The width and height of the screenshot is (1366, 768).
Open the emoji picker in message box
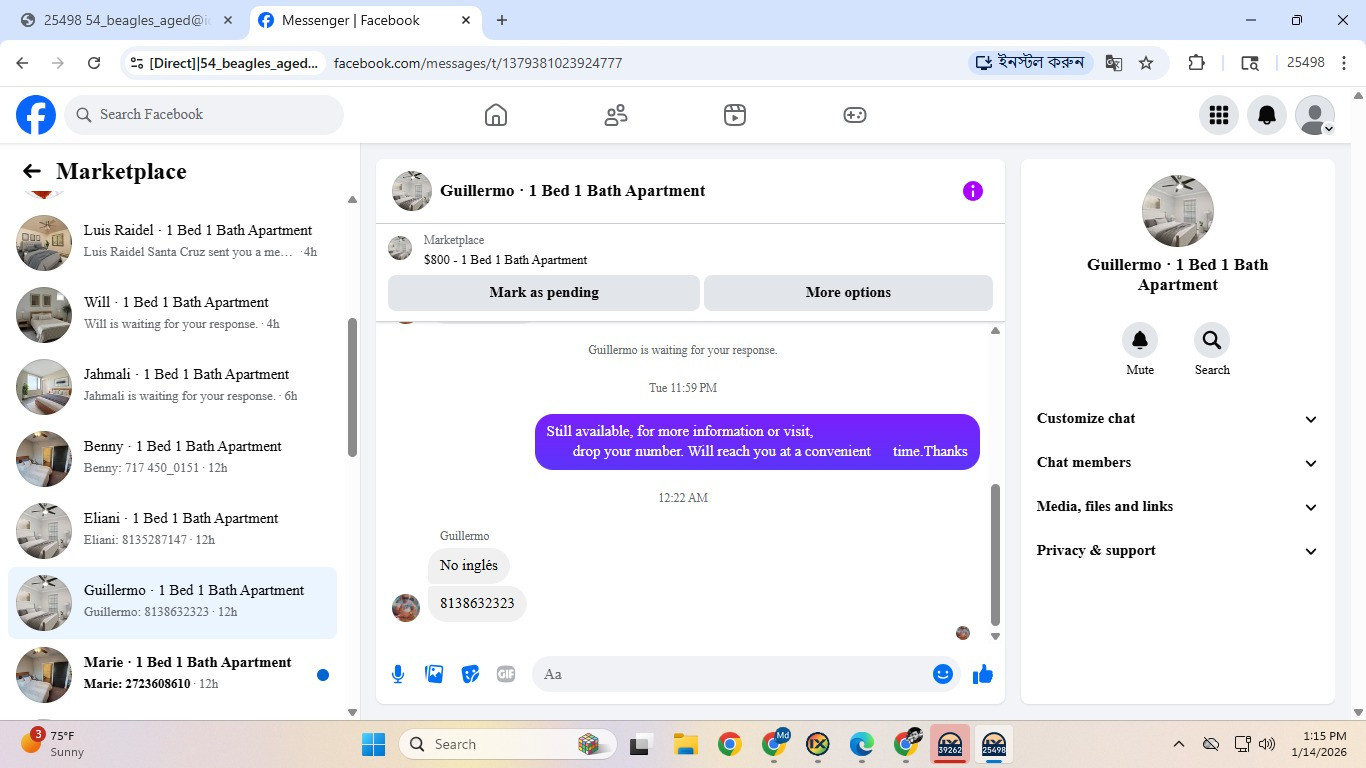[x=942, y=674]
